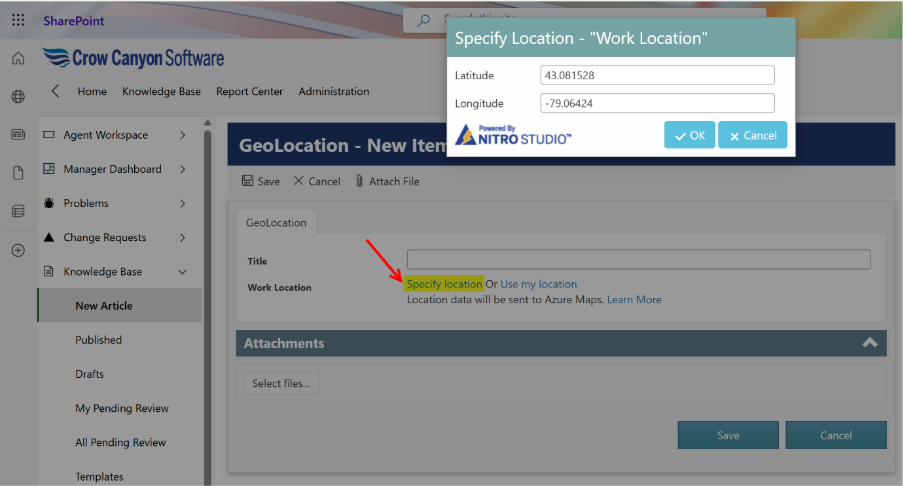Screen dimensions: 903x486
Task: Open the globe sites icon in left rail
Action: (18, 97)
